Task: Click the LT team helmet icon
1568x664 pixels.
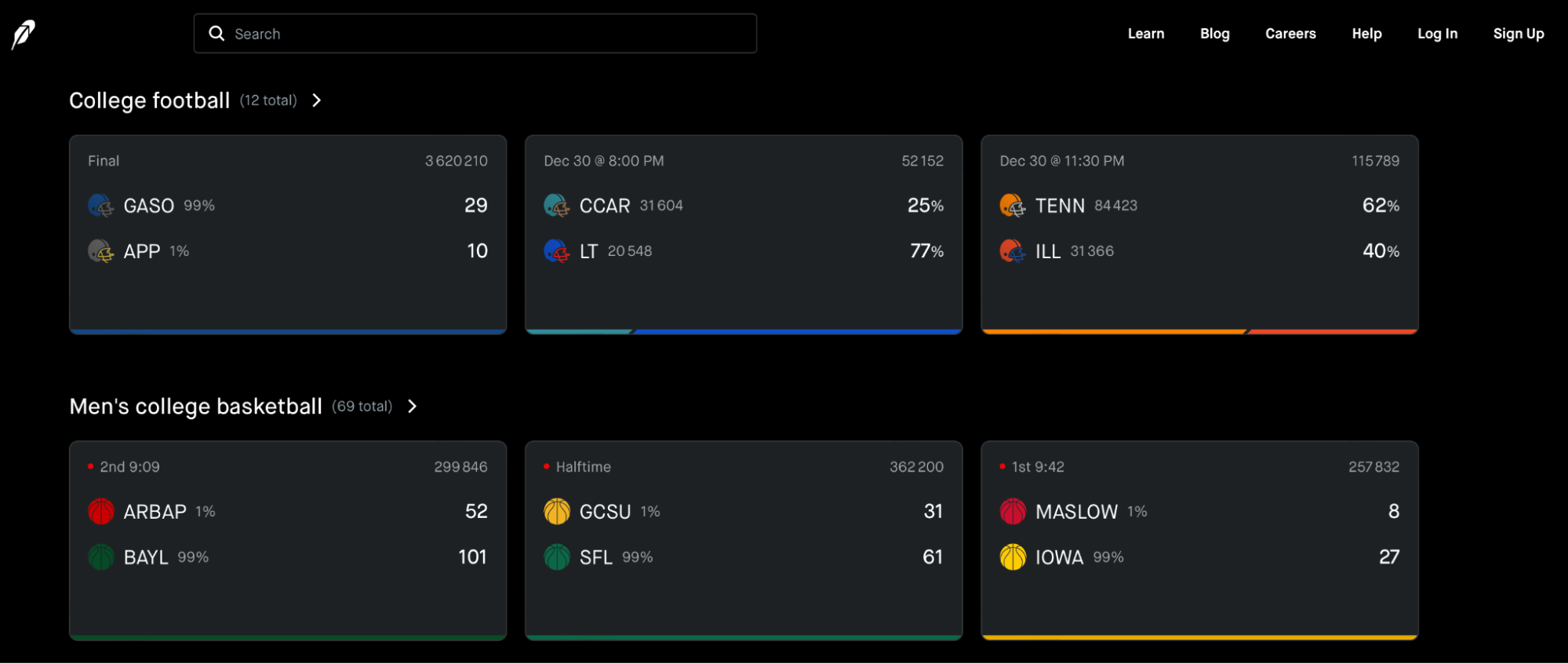Action: coord(556,251)
